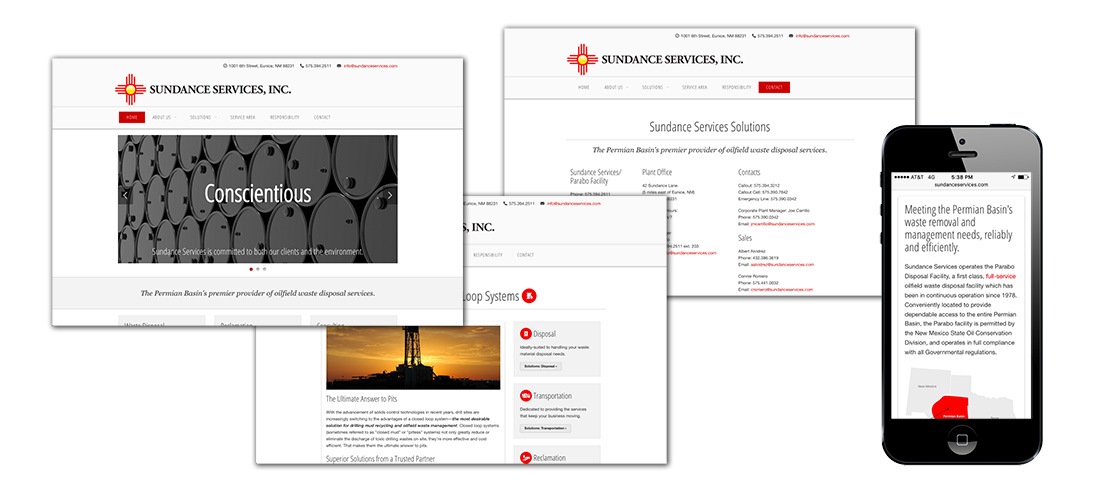Tap the sundanceservices.com address bar on the iPhone

(x=961, y=184)
